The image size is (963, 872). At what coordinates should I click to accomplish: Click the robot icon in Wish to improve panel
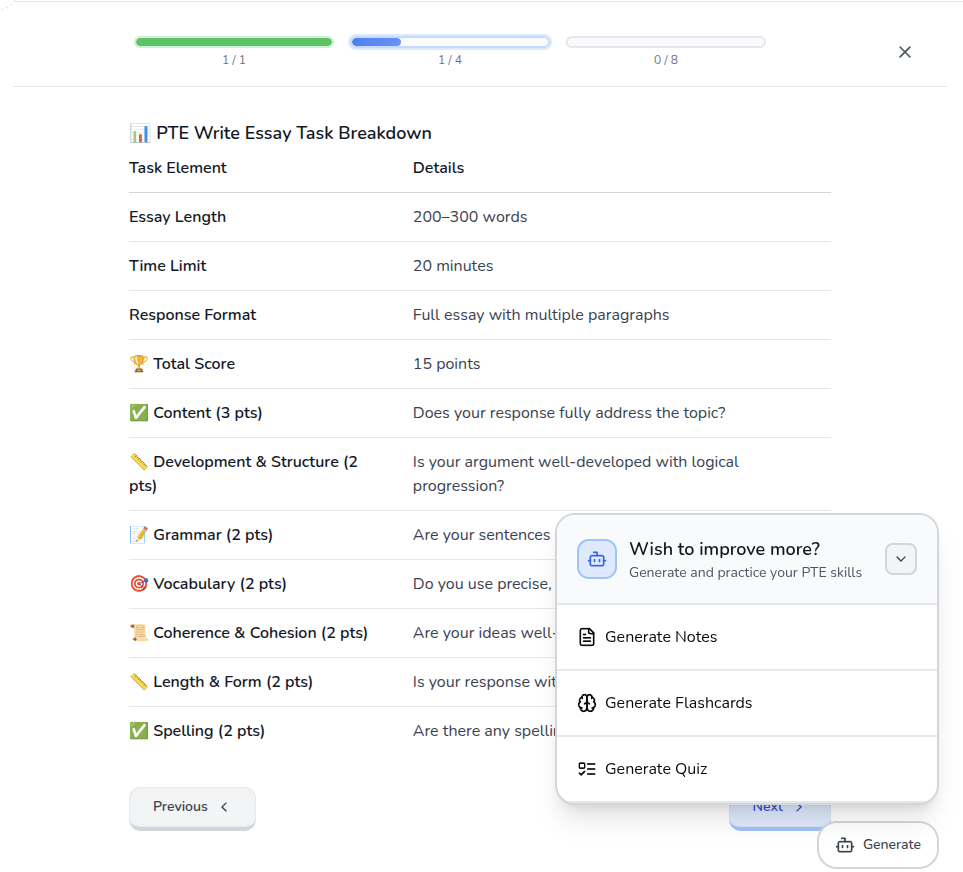(x=597, y=559)
